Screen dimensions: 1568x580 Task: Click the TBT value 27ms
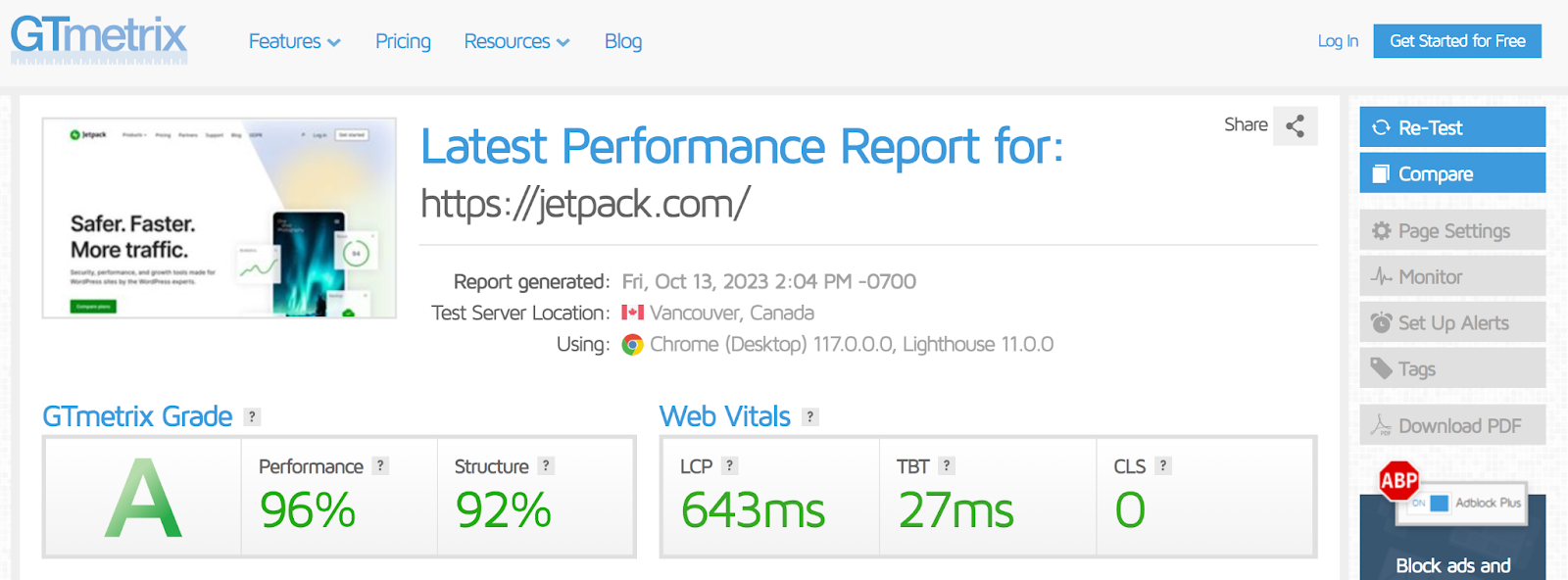pos(955,509)
